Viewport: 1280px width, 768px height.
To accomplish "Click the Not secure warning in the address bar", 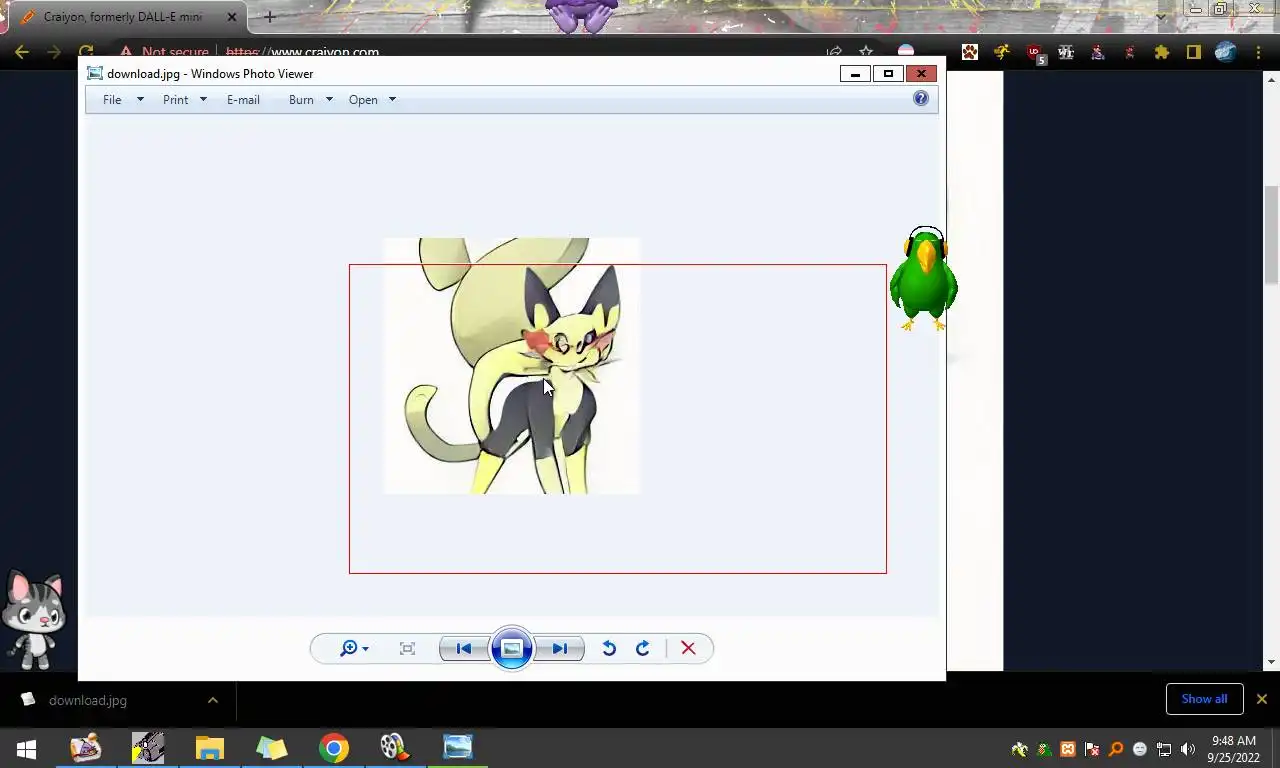I will tap(165, 52).
